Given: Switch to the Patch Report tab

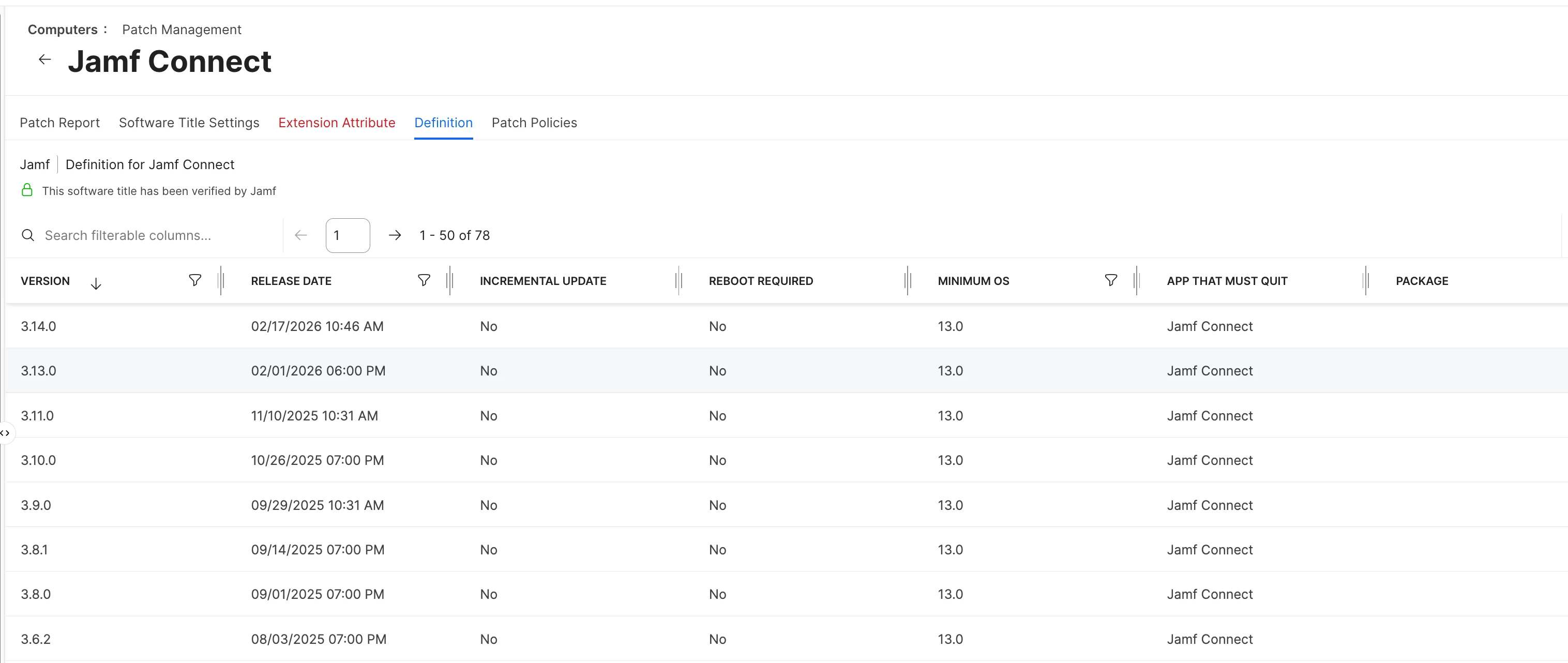Looking at the screenshot, I should coord(59,123).
